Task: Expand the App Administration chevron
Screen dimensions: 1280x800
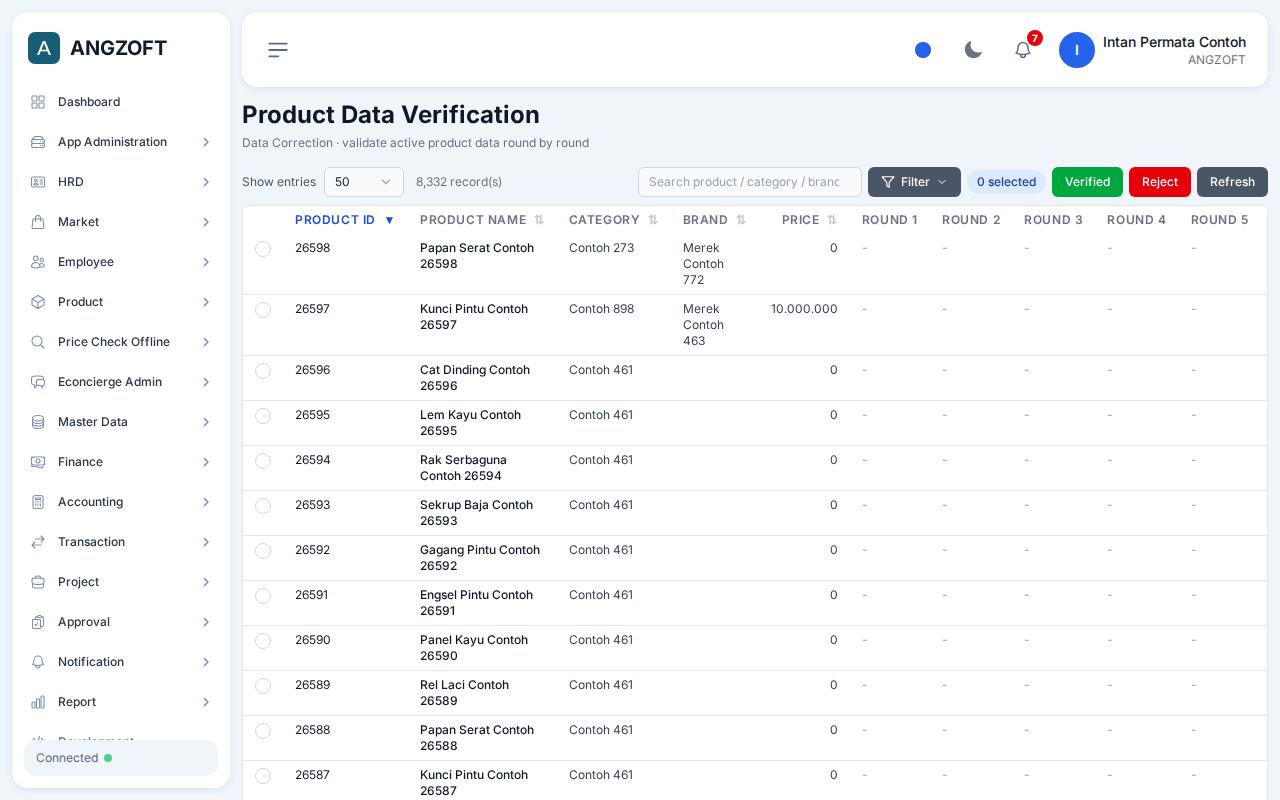Action: click(x=206, y=142)
